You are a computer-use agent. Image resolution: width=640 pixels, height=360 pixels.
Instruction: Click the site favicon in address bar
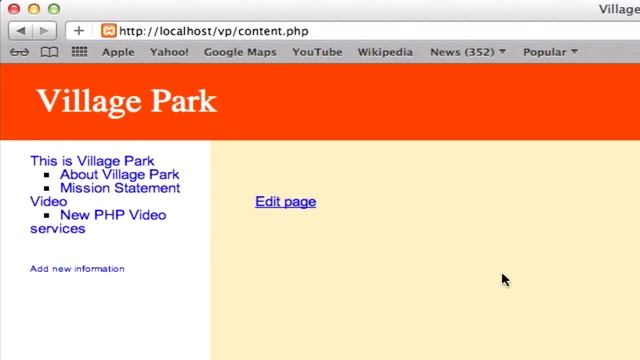pyautogui.click(x=109, y=31)
